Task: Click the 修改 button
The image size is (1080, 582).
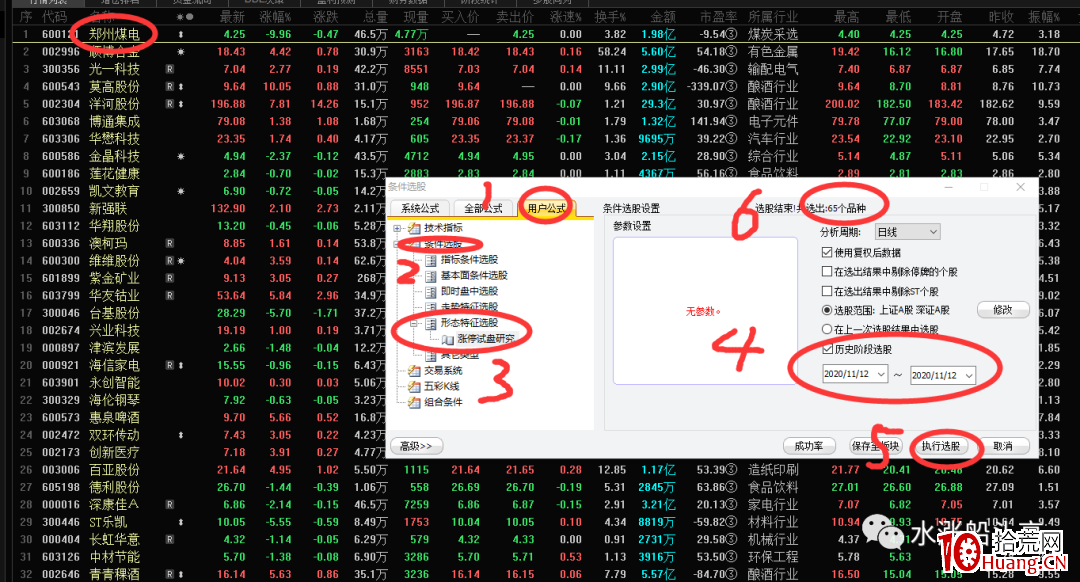Action: (x=1003, y=311)
